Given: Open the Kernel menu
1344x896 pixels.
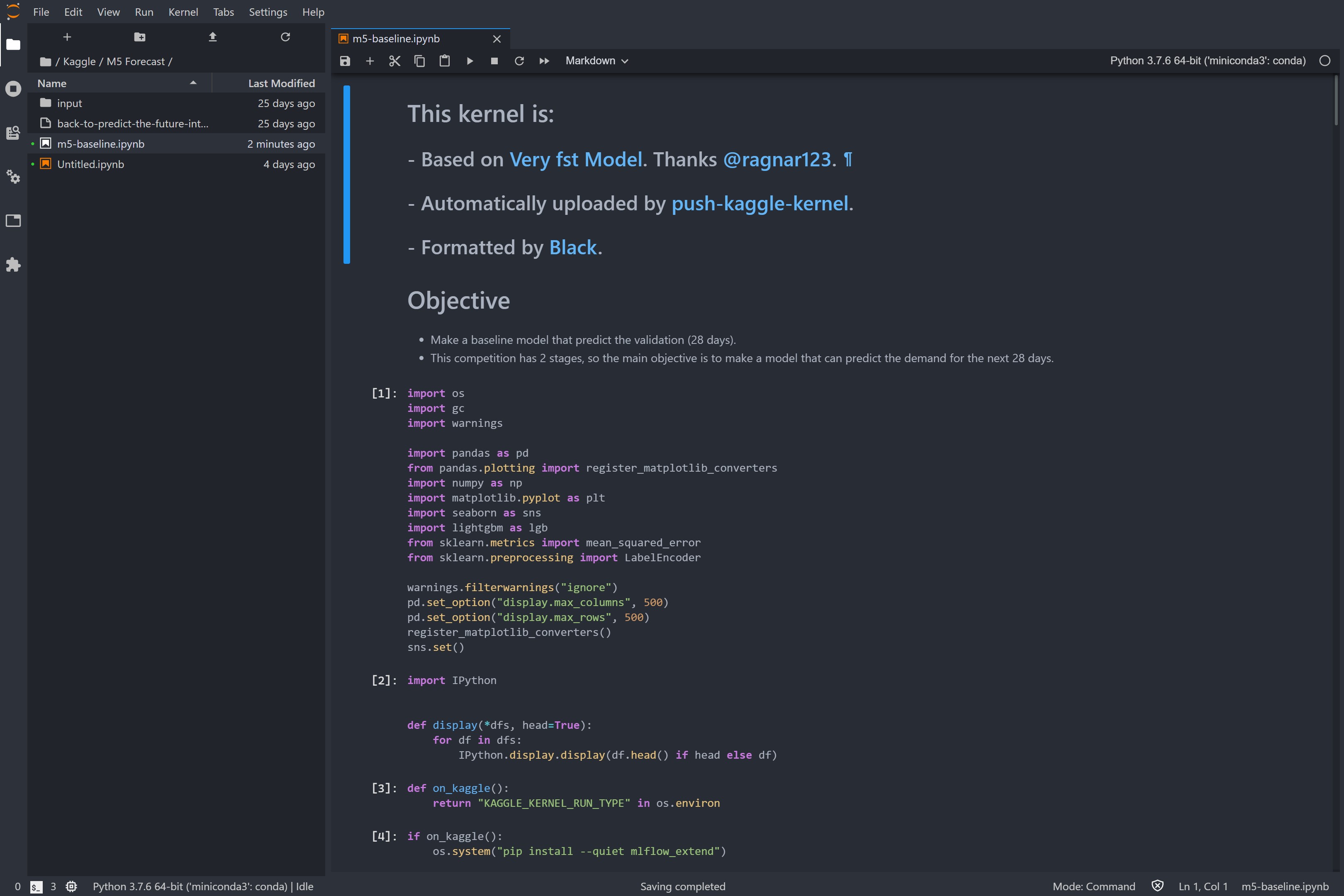Looking at the screenshot, I should point(183,12).
